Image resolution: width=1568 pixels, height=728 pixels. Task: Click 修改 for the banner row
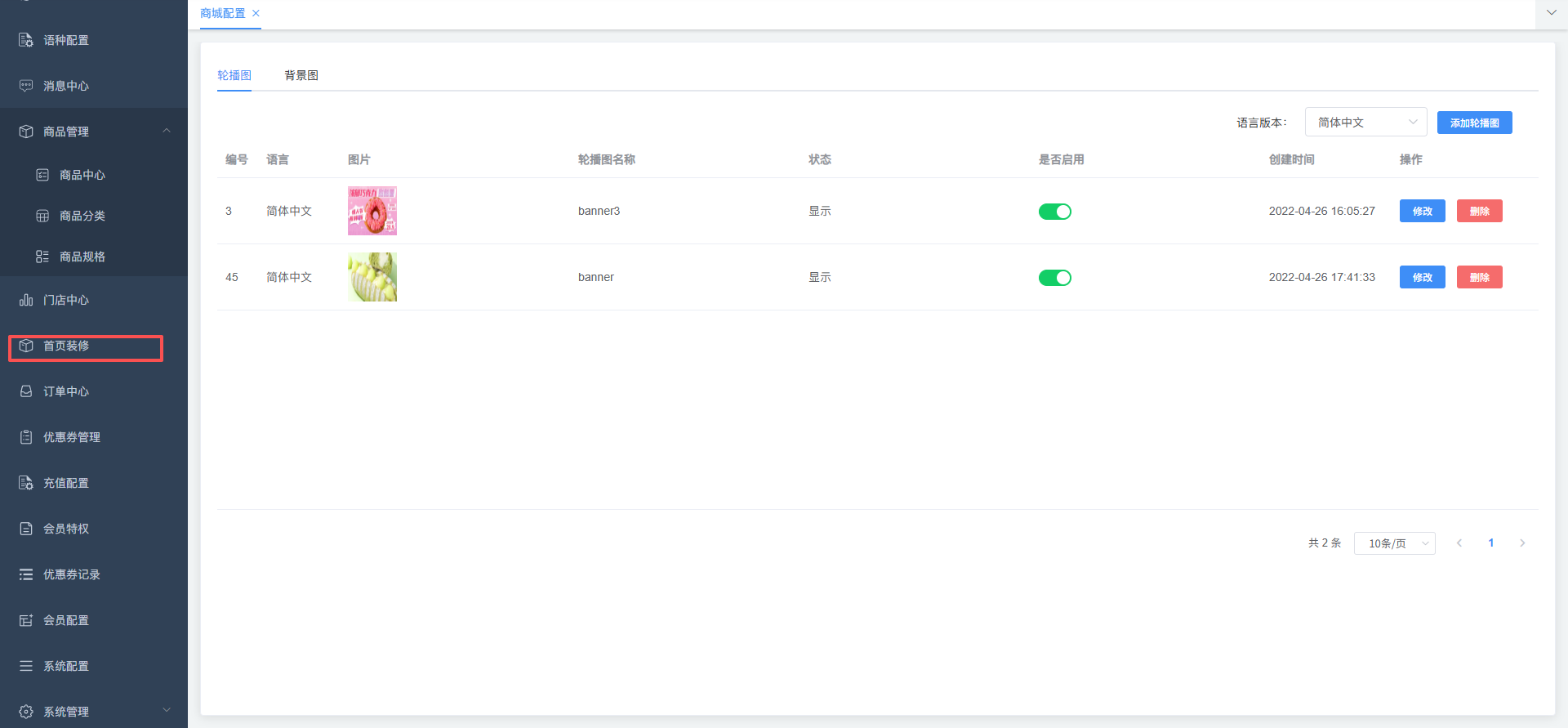pyautogui.click(x=1422, y=277)
